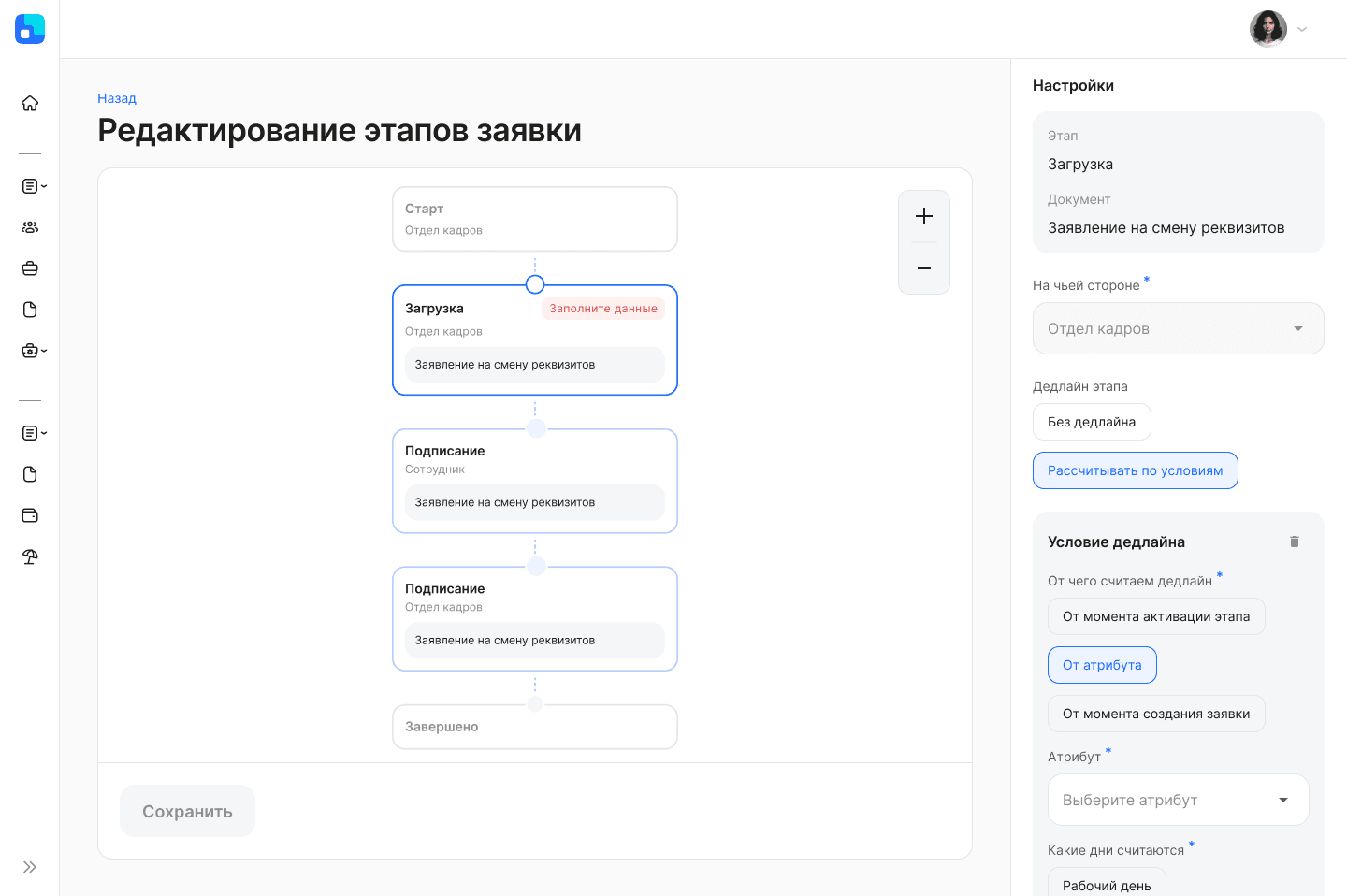Screen dimensions: 1347x896
Task: Open the Home icon in sidebar
Action: pos(30,103)
